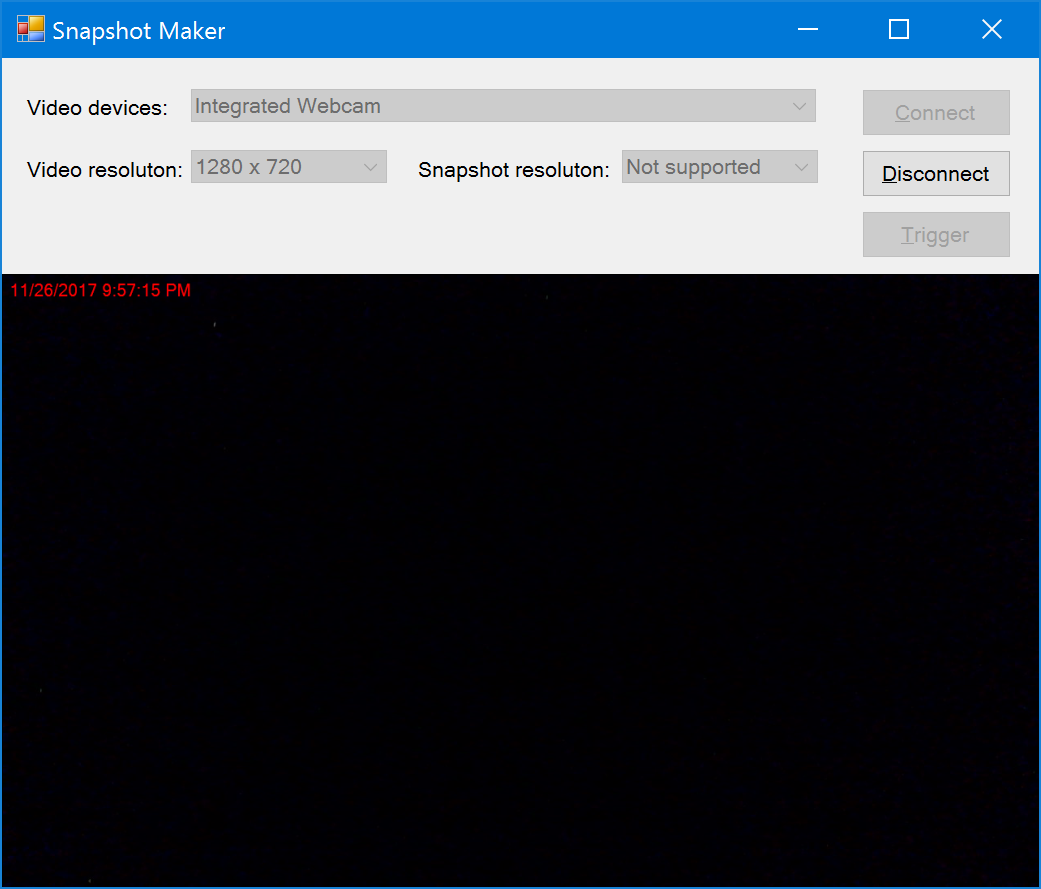Click the Not supported dropdown arrow

pyautogui.click(x=801, y=166)
